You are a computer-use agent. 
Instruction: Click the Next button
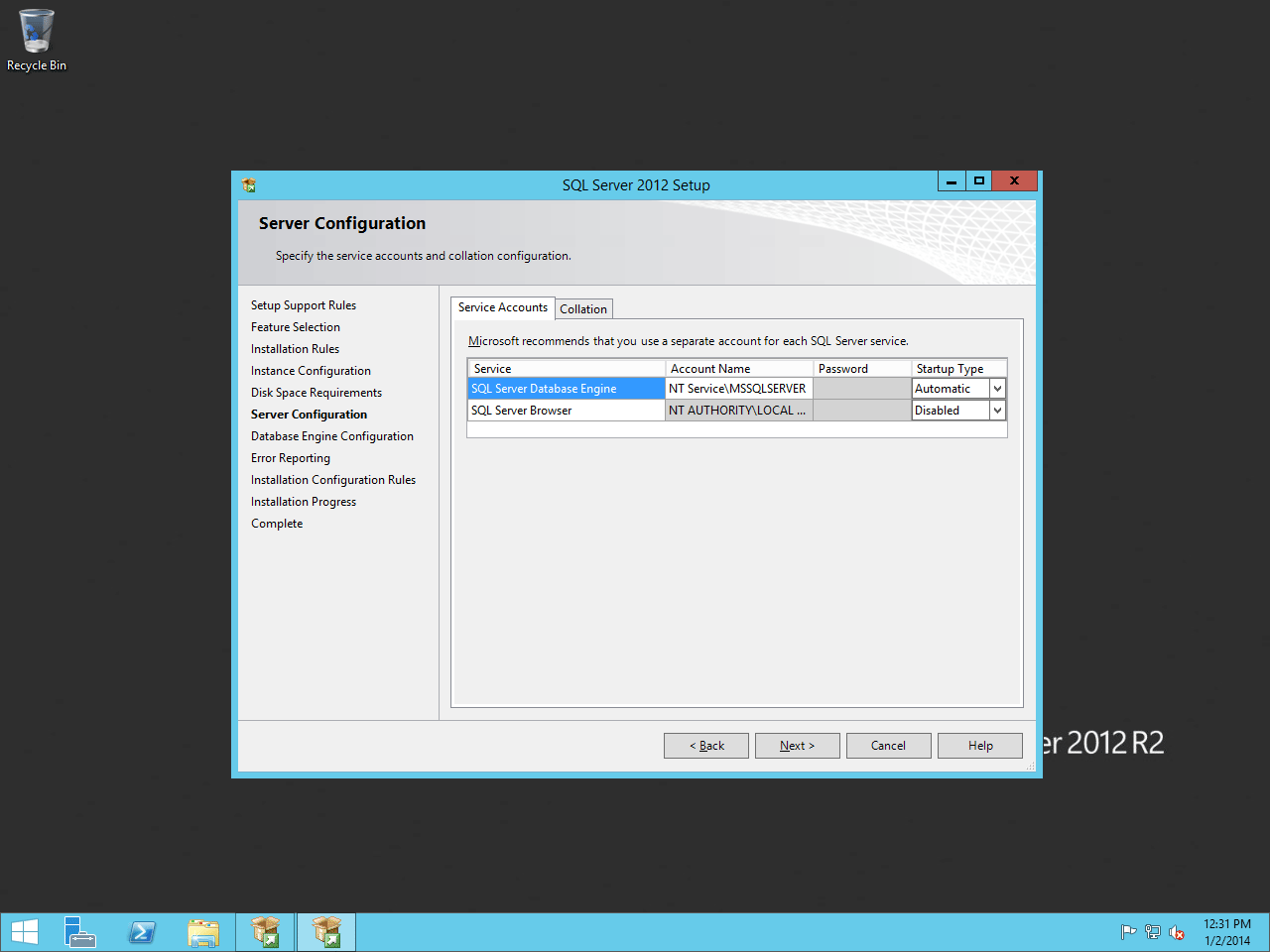798,746
